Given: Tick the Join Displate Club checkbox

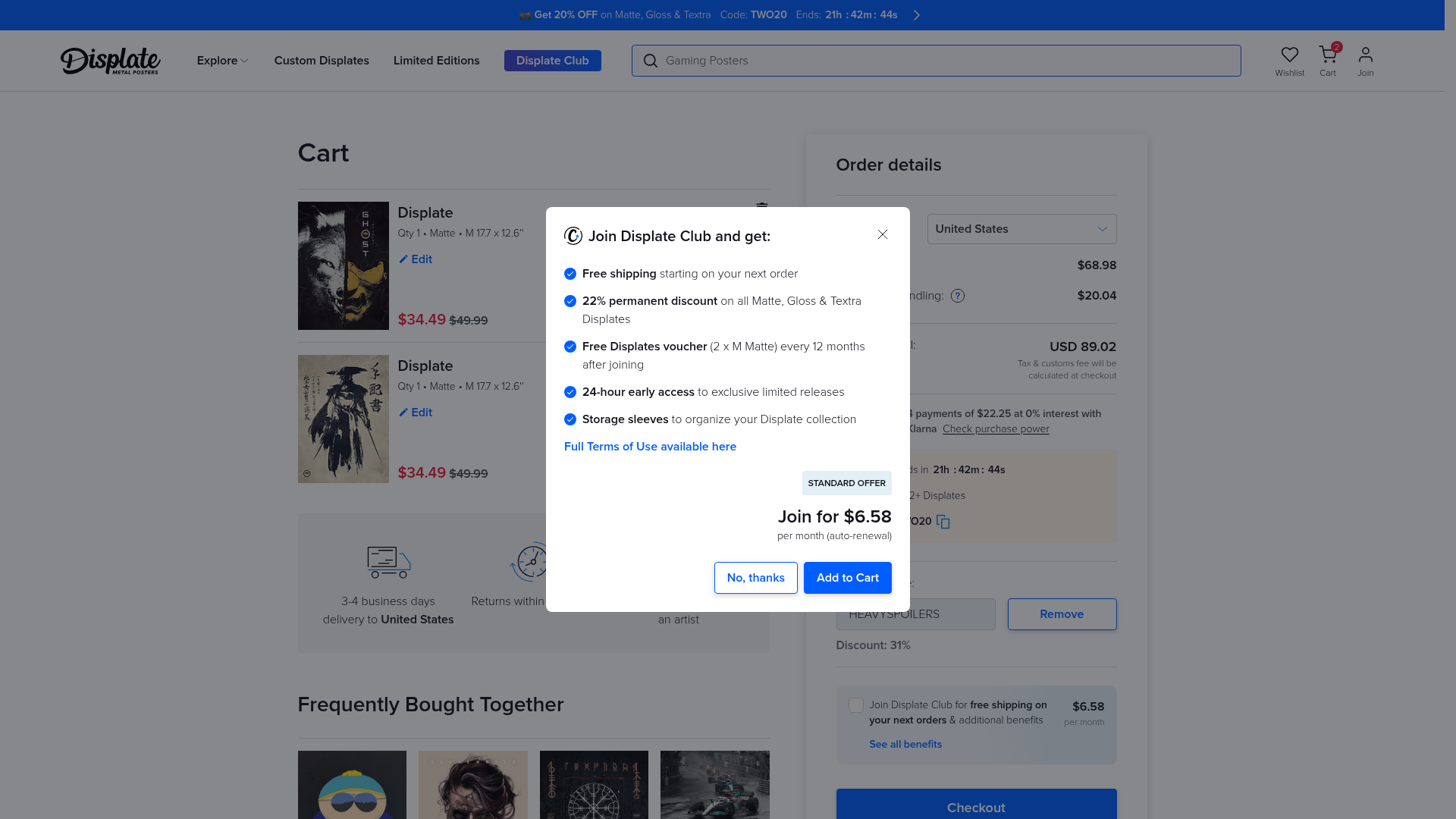Looking at the screenshot, I should [x=855, y=705].
